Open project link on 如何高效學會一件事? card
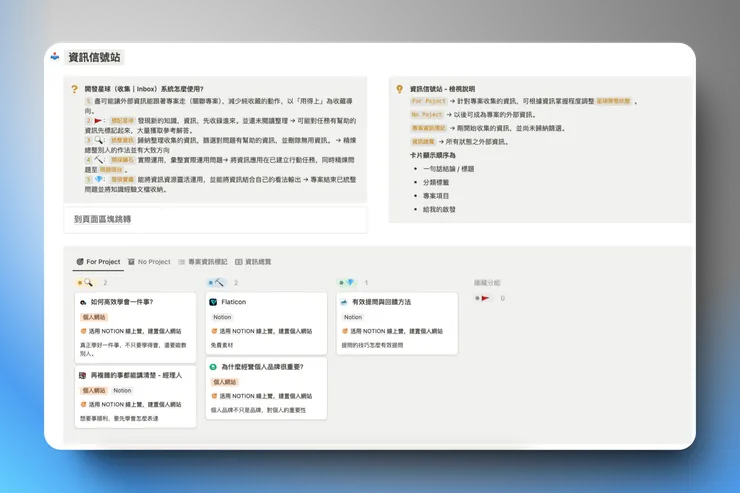 [x=131, y=331]
